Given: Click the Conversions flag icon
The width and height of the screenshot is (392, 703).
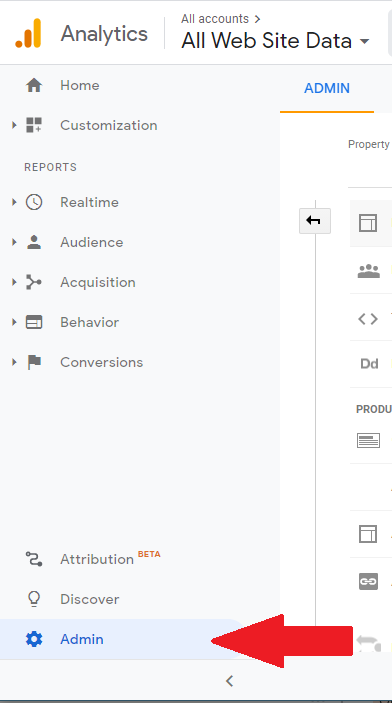Looking at the screenshot, I should coord(34,362).
